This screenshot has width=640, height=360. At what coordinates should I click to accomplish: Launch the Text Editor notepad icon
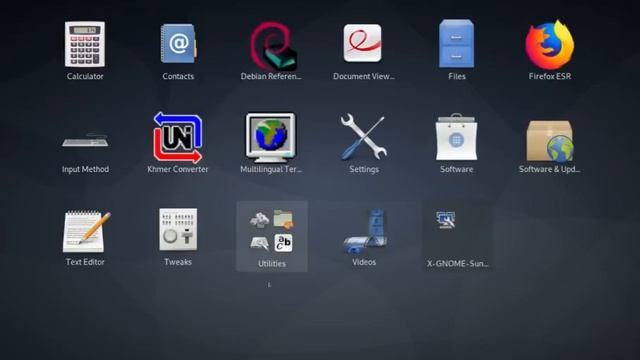tap(86, 231)
